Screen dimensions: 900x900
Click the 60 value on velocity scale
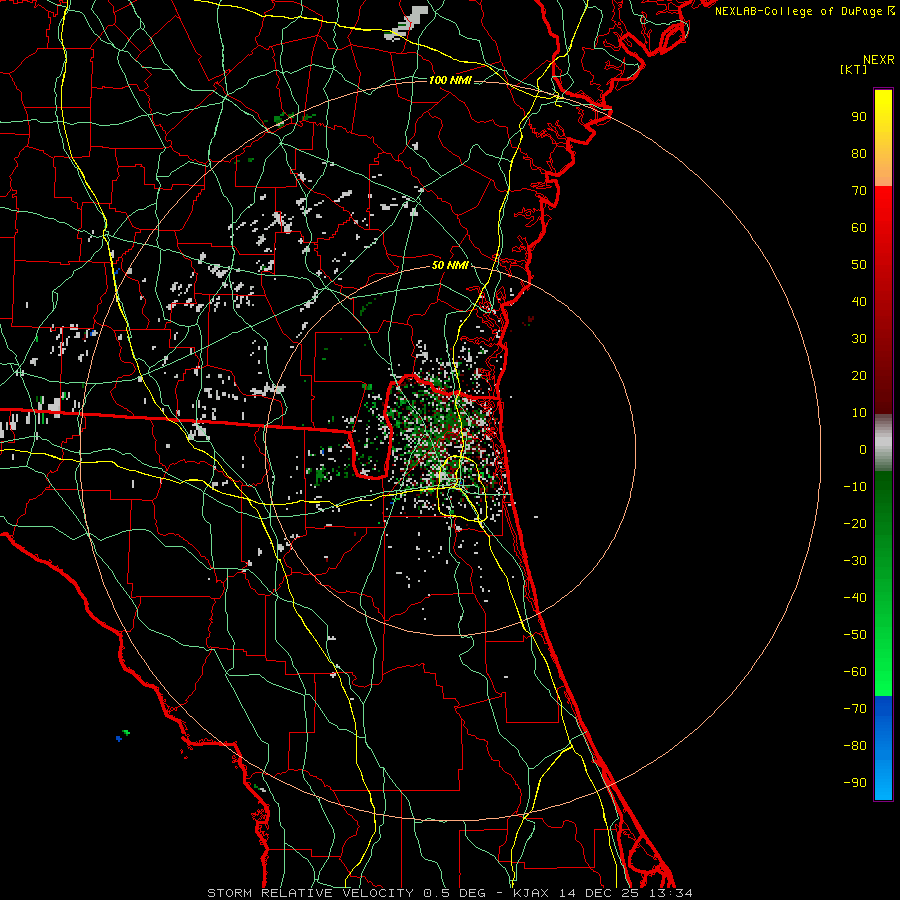point(859,228)
